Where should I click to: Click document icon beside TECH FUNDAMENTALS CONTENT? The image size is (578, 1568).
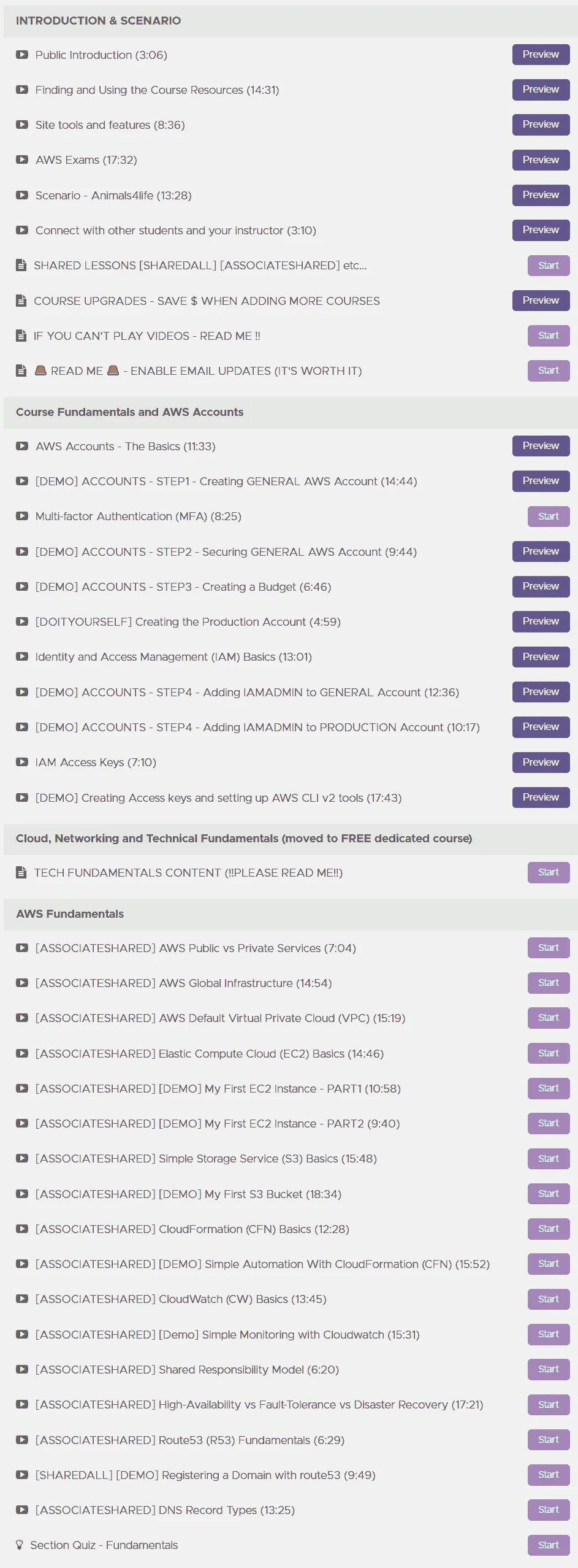tap(21, 872)
